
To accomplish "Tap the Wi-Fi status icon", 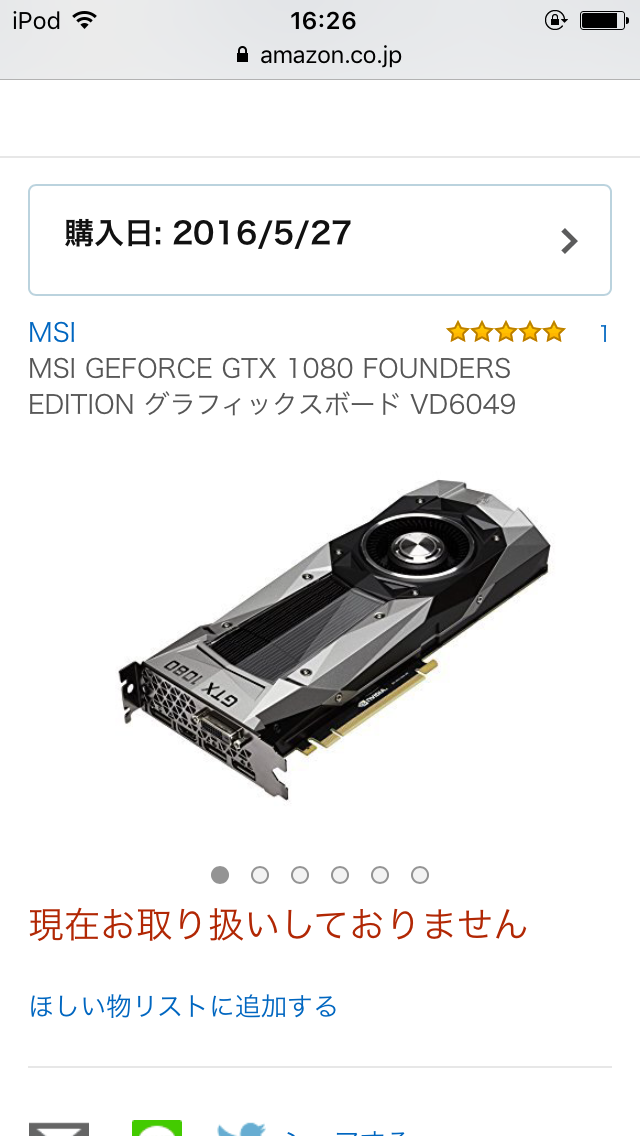I will coord(85,20).
